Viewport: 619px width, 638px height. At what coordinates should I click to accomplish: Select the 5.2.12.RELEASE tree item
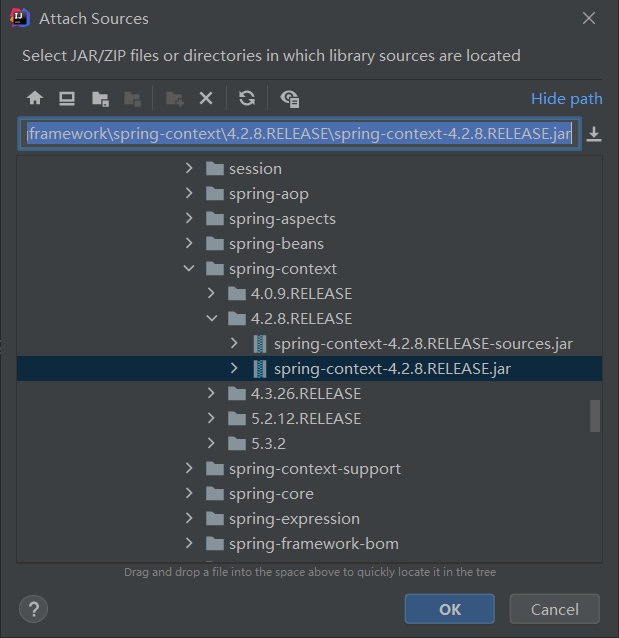click(306, 419)
